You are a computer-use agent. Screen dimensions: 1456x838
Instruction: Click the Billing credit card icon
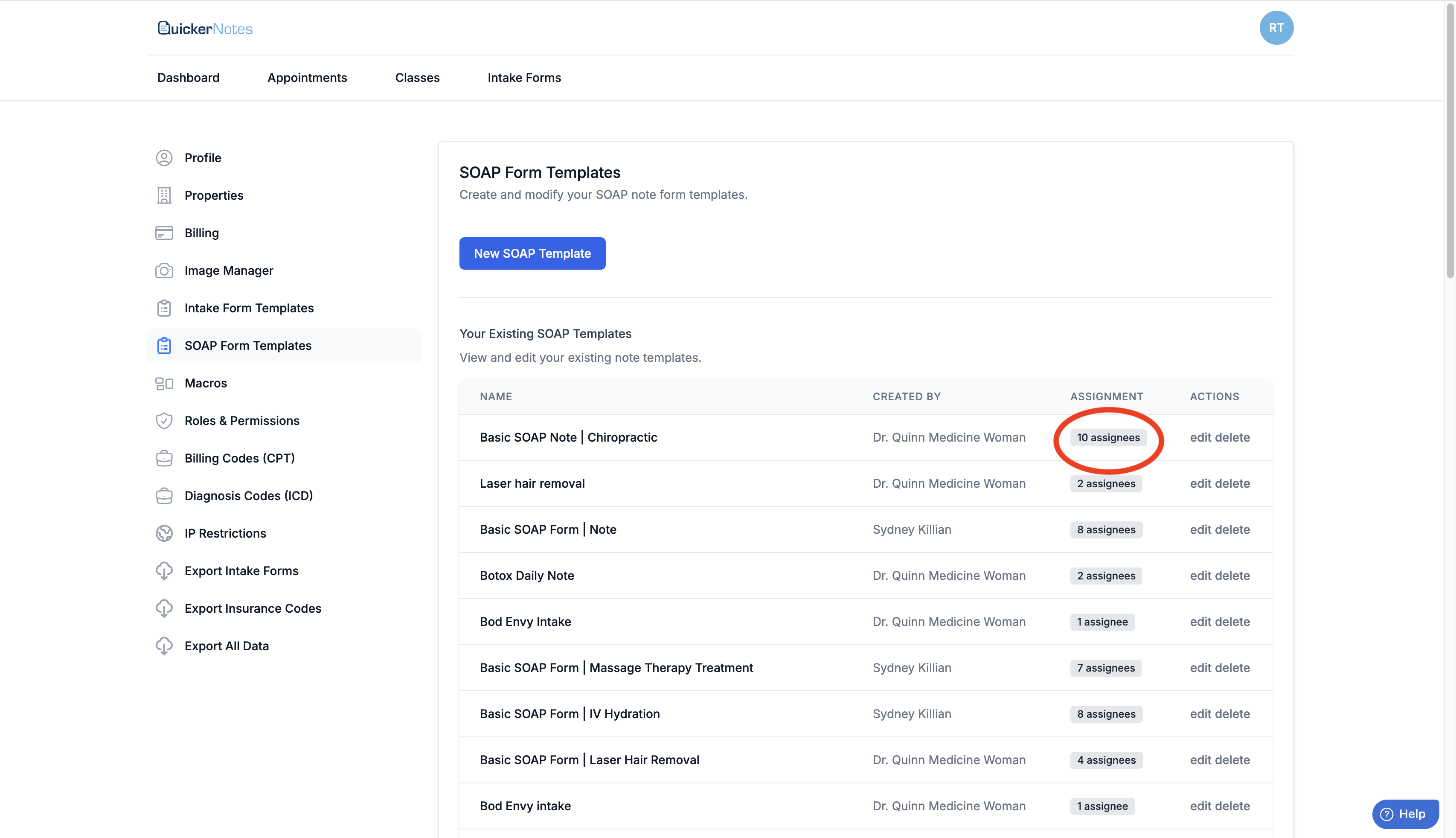point(164,233)
